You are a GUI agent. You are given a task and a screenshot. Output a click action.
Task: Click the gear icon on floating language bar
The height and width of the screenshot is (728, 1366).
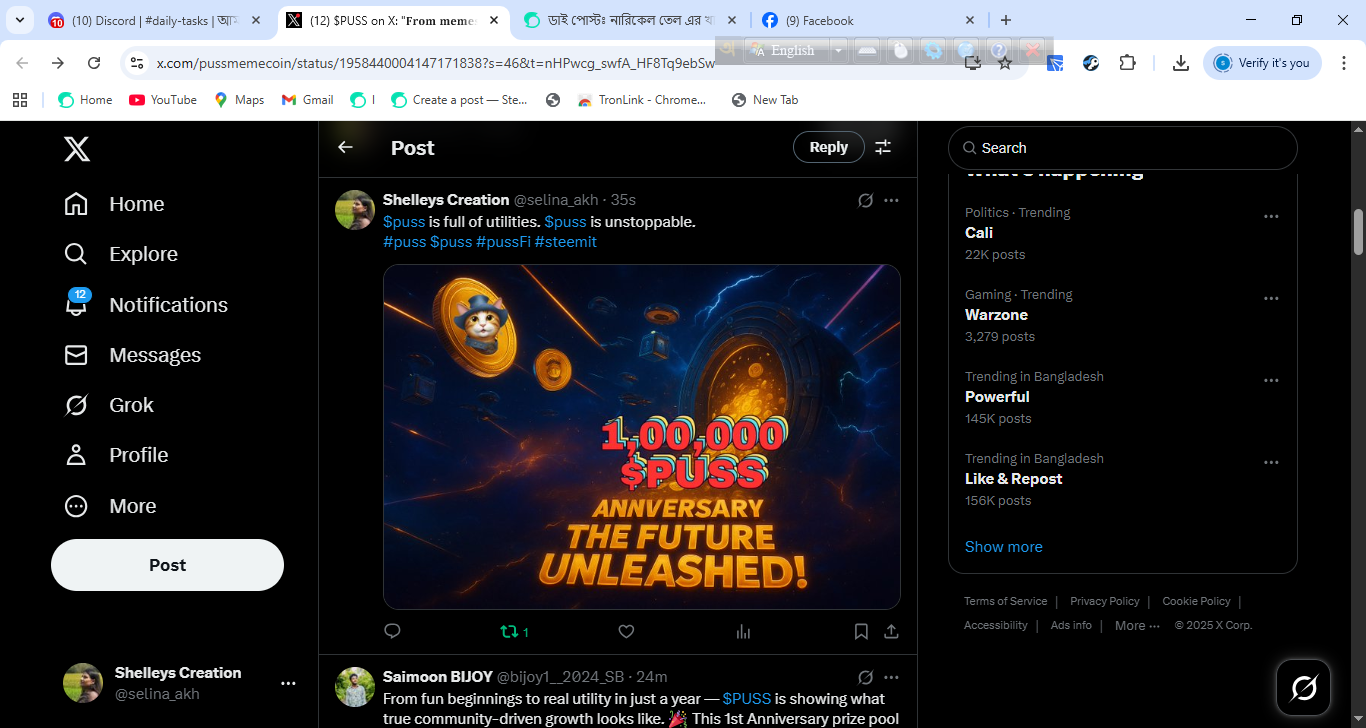(933, 50)
